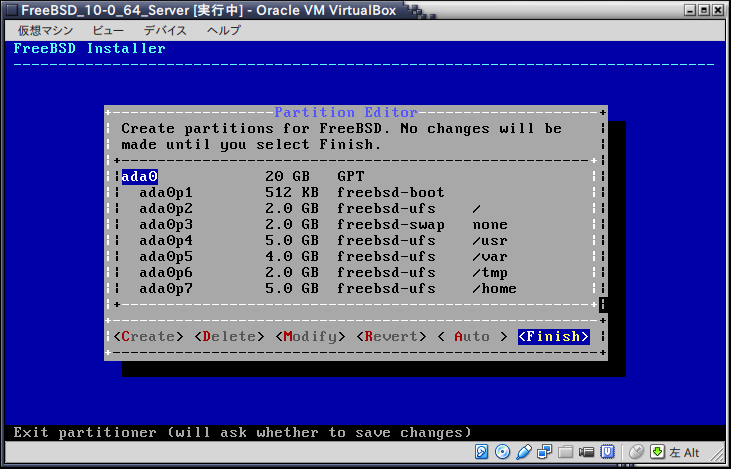Select the ada0p3 freebsd-swap partition row
Screen dimensions: 731x469
click(300, 224)
